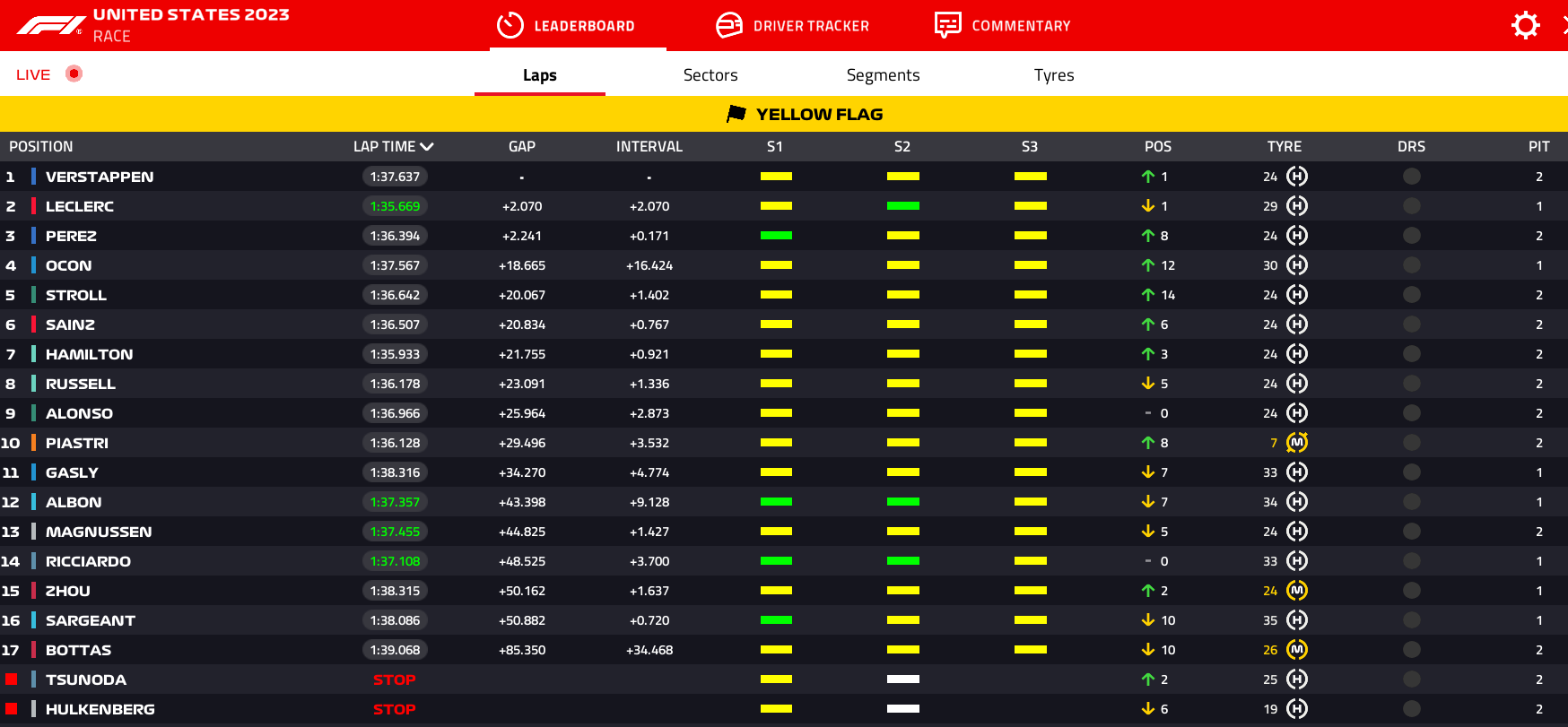Click Hulkenberg's hard tyre icon
The height and width of the screenshot is (727, 1568).
[x=1297, y=709]
